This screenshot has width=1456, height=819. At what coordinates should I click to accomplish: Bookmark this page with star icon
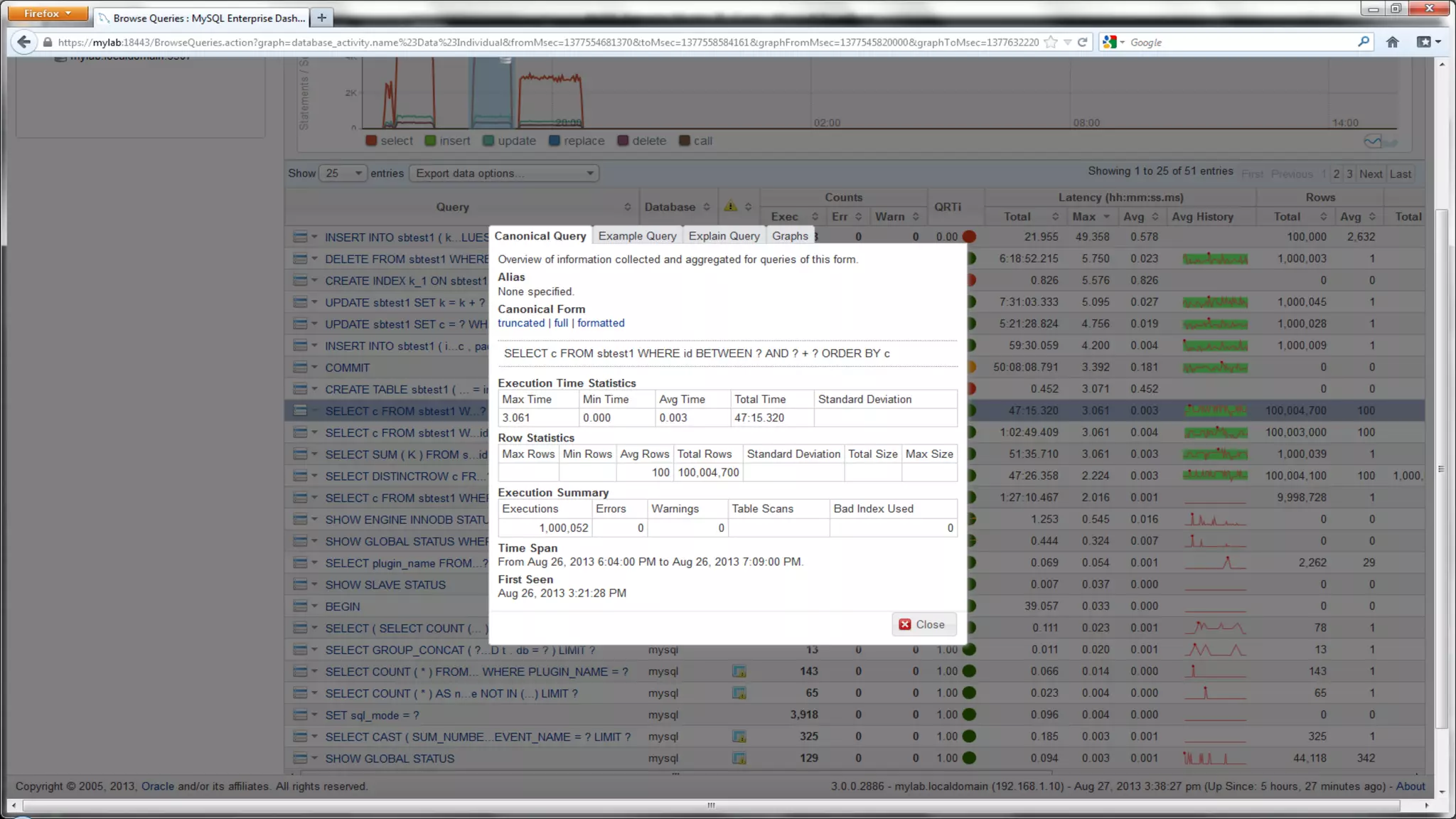point(1051,42)
